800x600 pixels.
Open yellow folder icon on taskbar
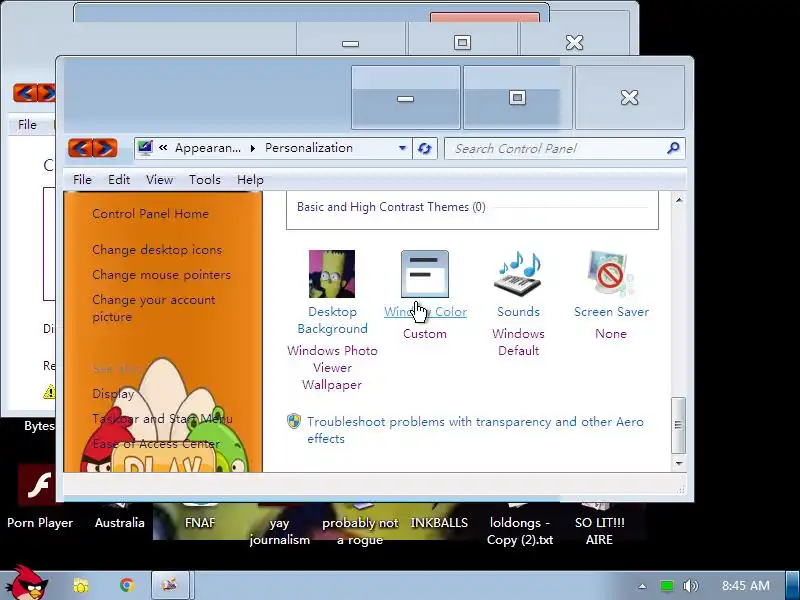tap(81, 585)
